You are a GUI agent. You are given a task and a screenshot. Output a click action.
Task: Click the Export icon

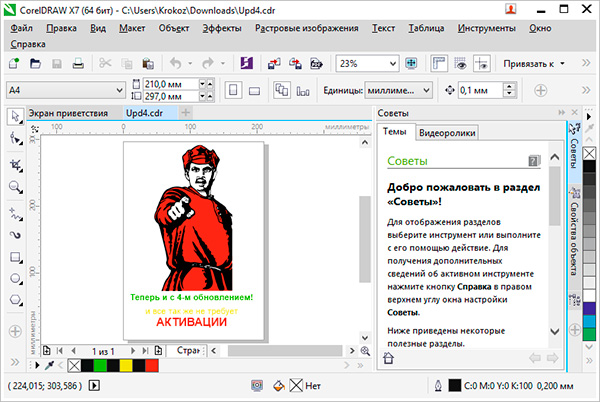[295, 63]
